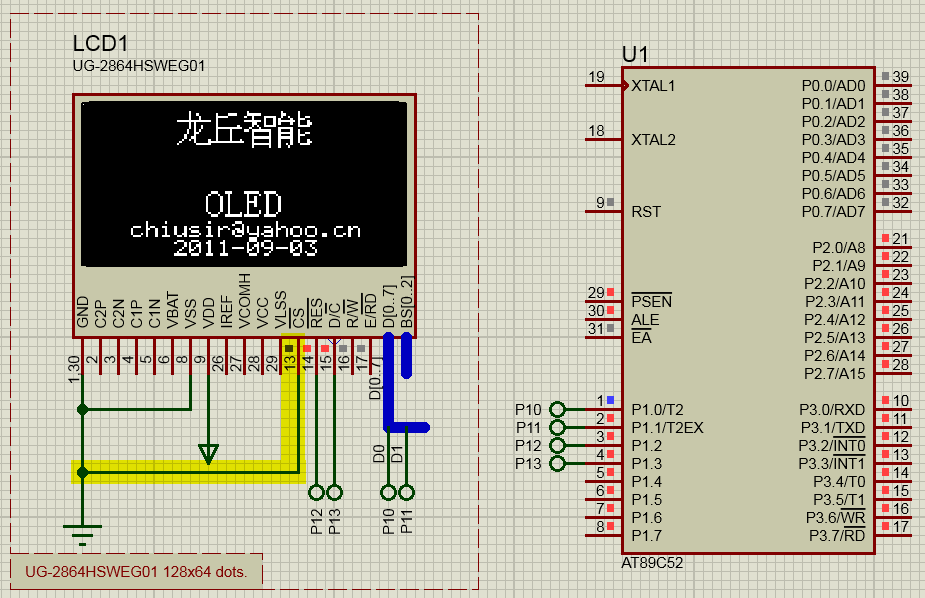Select the XTAL2 pin label on U1
The width and height of the screenshot is (925, 598).
click(x=654, y=140)
